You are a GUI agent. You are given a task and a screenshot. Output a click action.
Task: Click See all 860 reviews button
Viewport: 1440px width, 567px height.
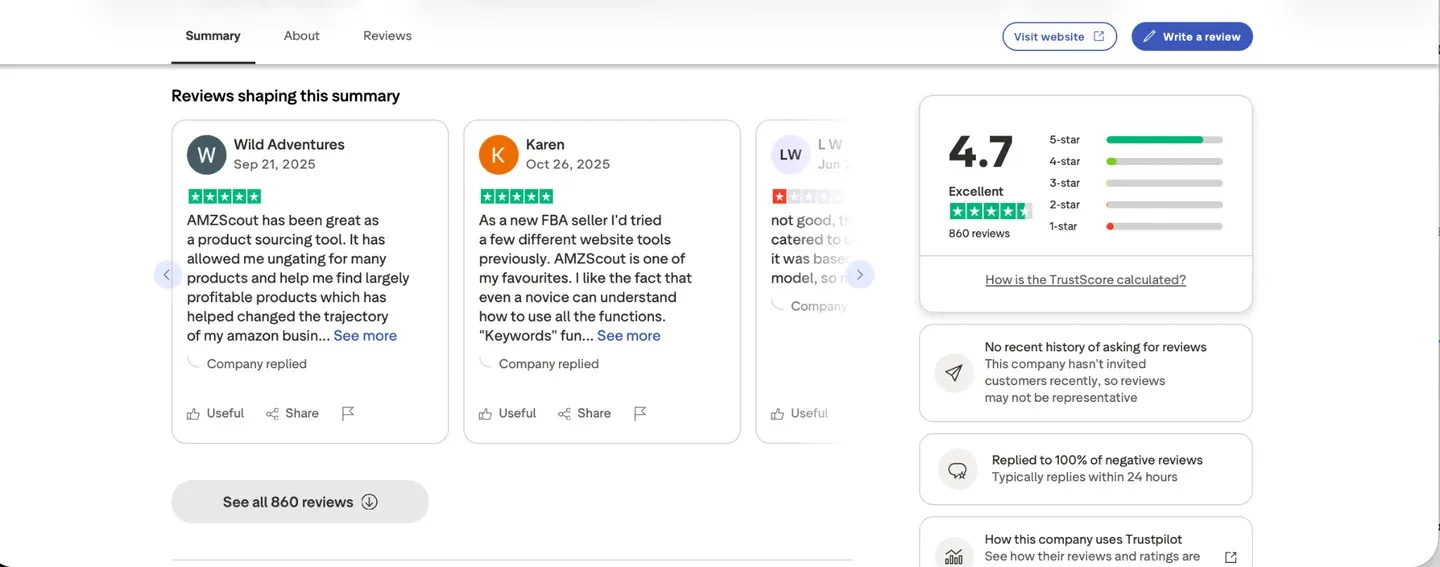(x=300, y=502)
